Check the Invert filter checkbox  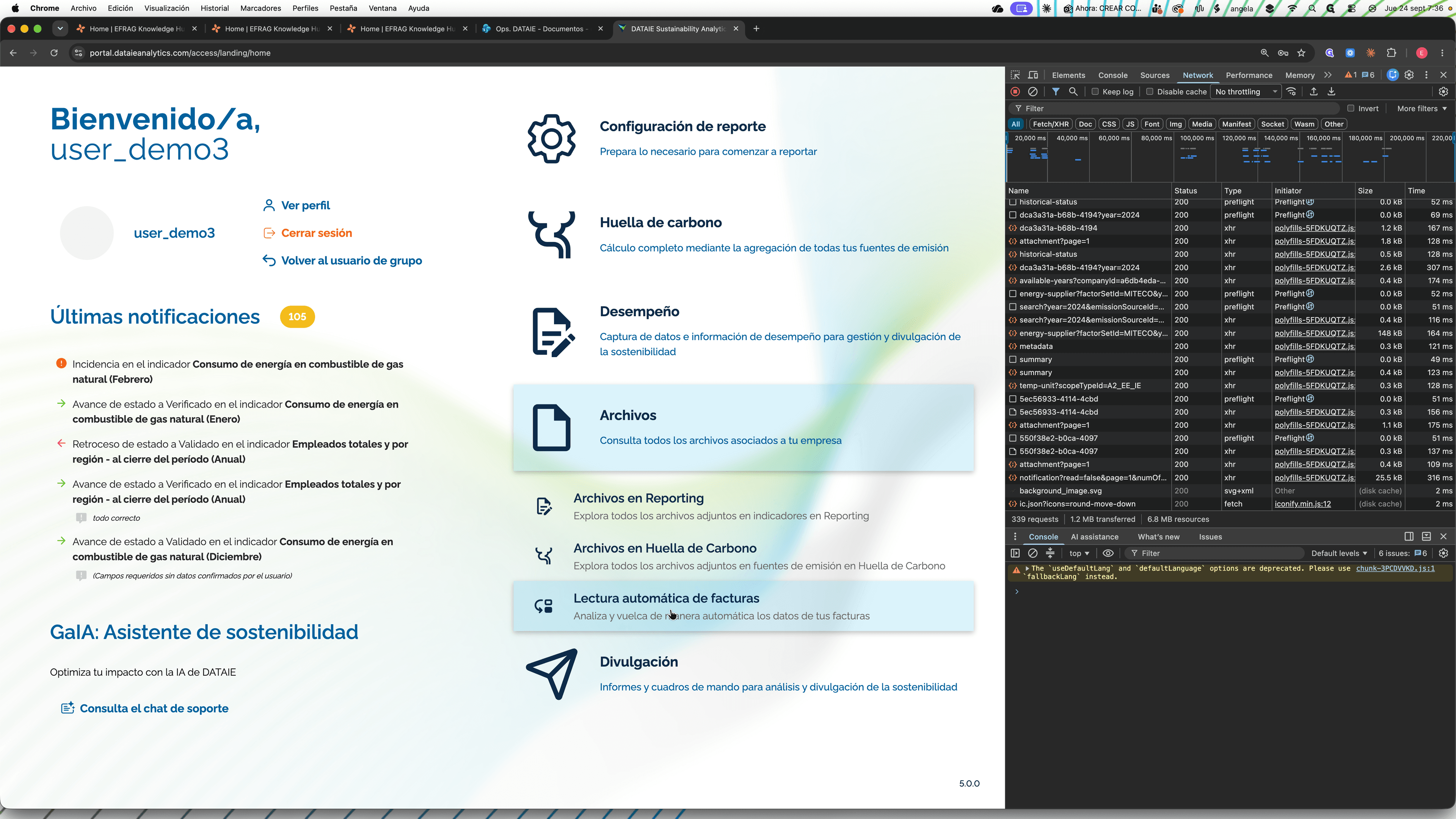pyautogui.click(x=1351, y=108)
